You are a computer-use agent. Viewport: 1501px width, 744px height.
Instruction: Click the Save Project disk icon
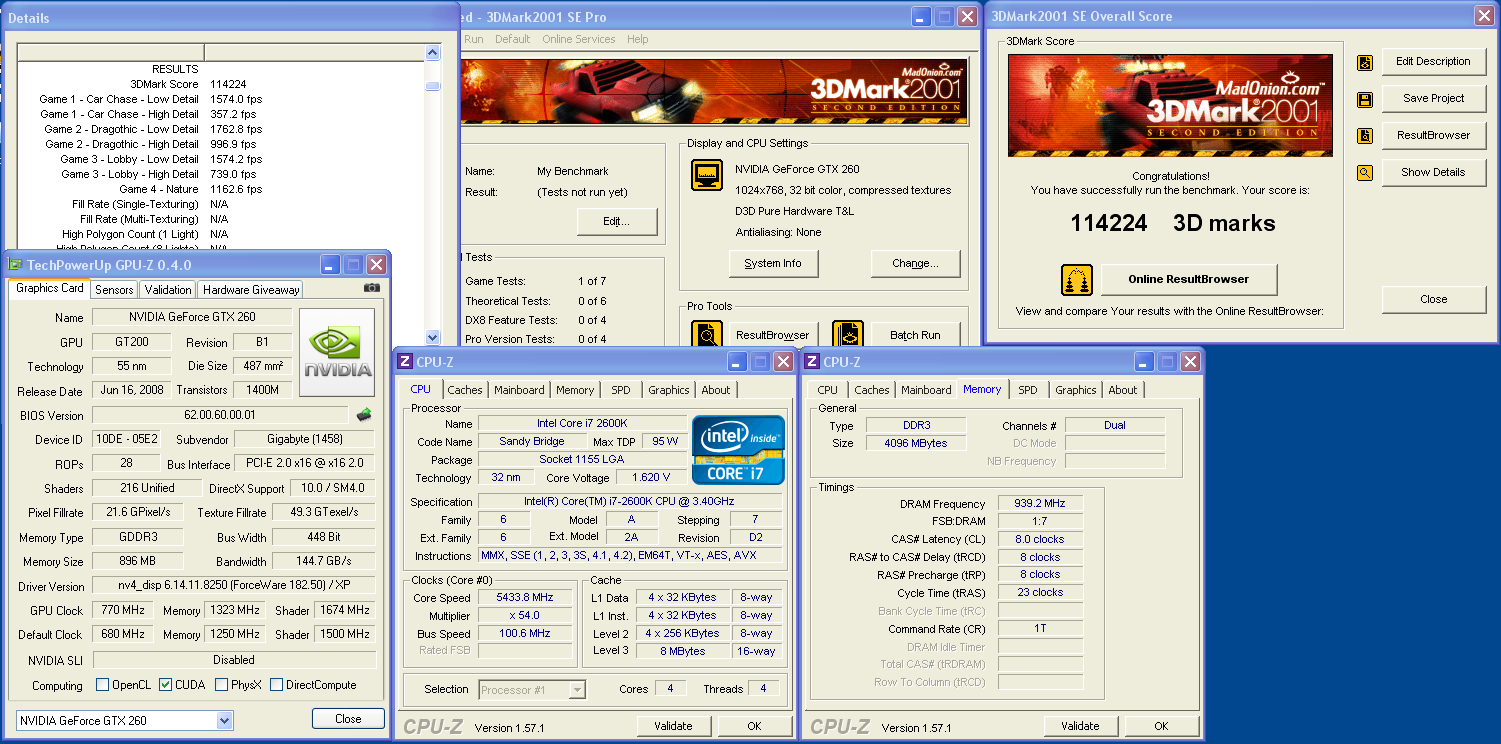pyautogui.click(x=1365, y=99)
